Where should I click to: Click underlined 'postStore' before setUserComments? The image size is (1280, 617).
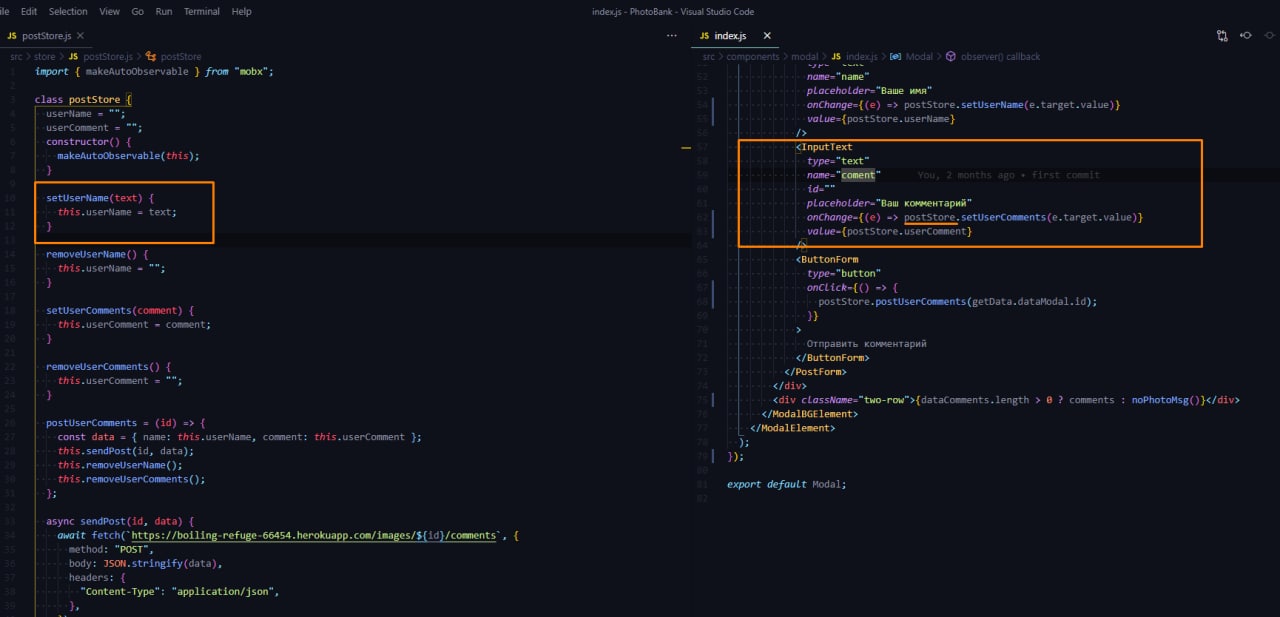(930, 217)
